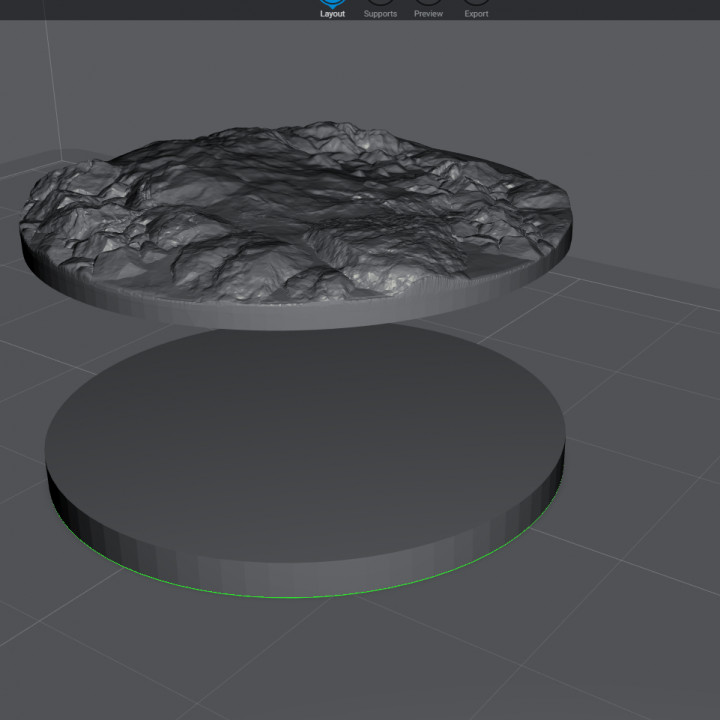Click the Export icon in top bar
Viewport: 720px width, 720px height.
pos(476,3)
